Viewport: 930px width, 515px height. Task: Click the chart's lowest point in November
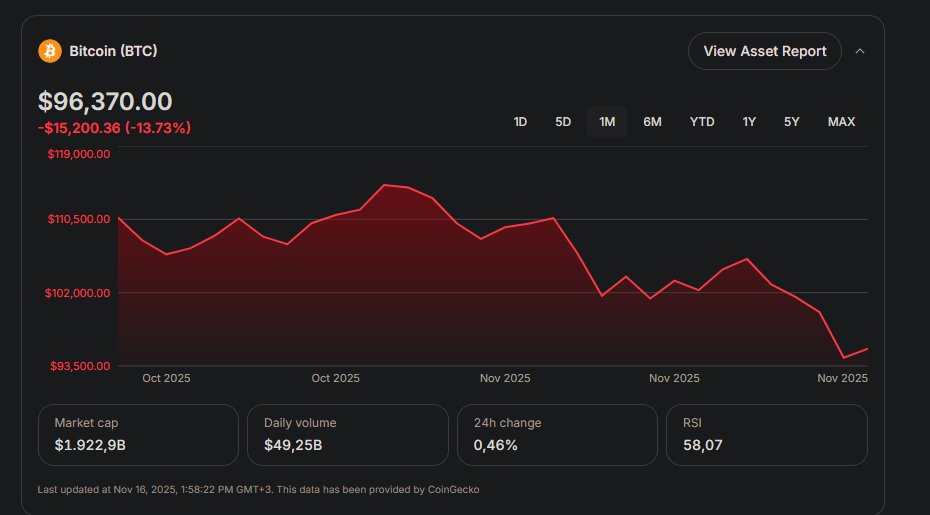[843, 358]
